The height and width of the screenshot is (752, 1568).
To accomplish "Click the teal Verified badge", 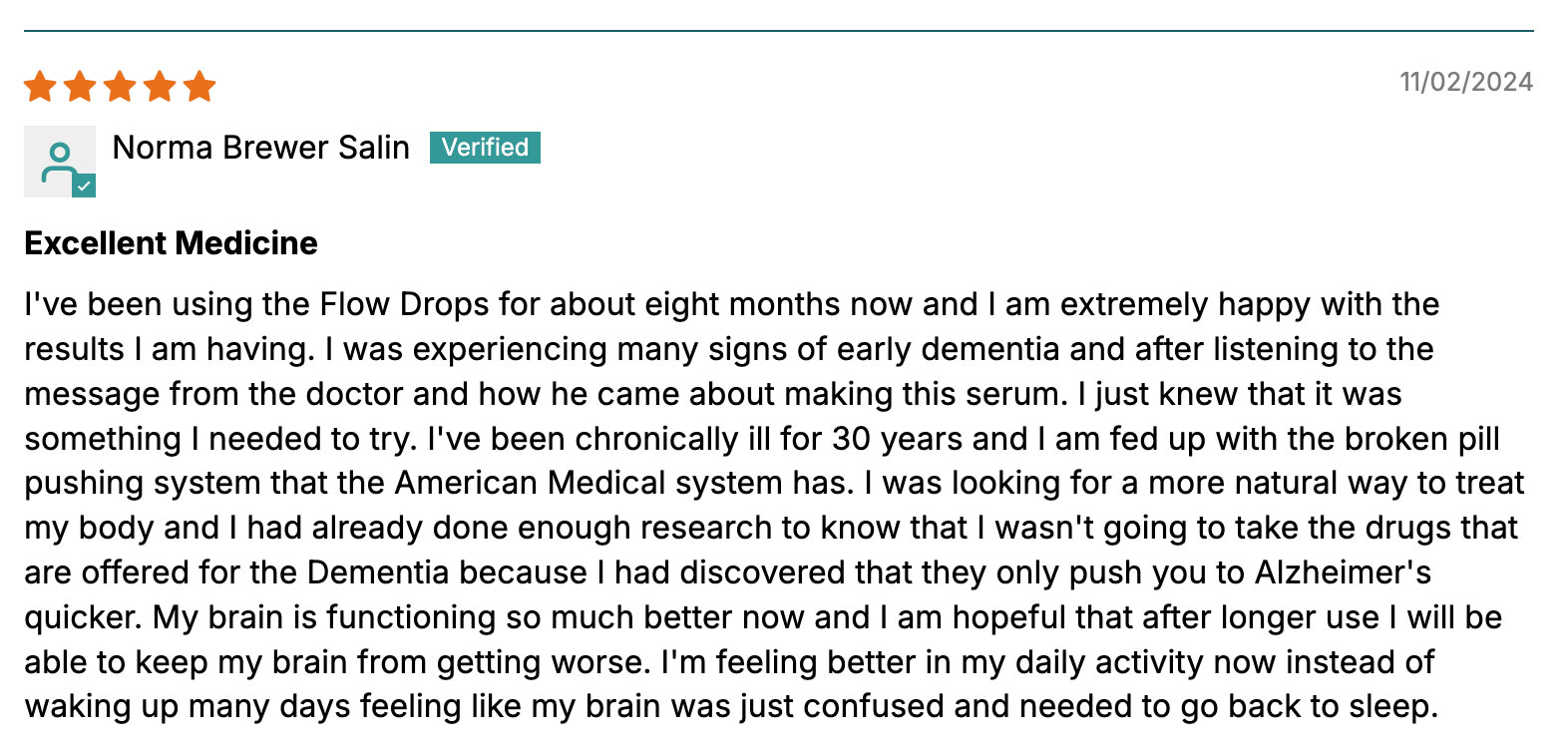I will (x=485, y=148).
